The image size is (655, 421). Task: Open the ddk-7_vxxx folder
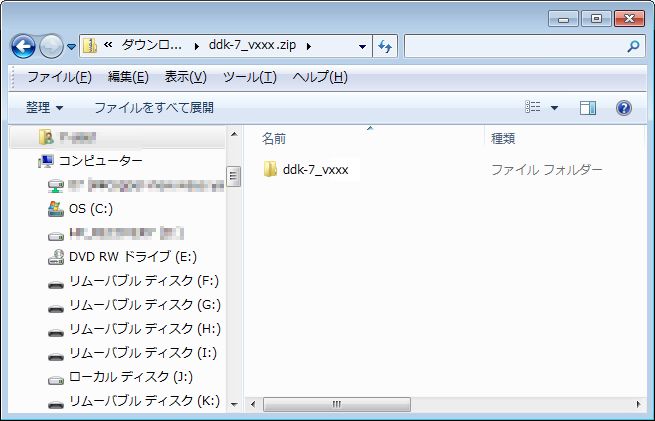click(315, 170)
